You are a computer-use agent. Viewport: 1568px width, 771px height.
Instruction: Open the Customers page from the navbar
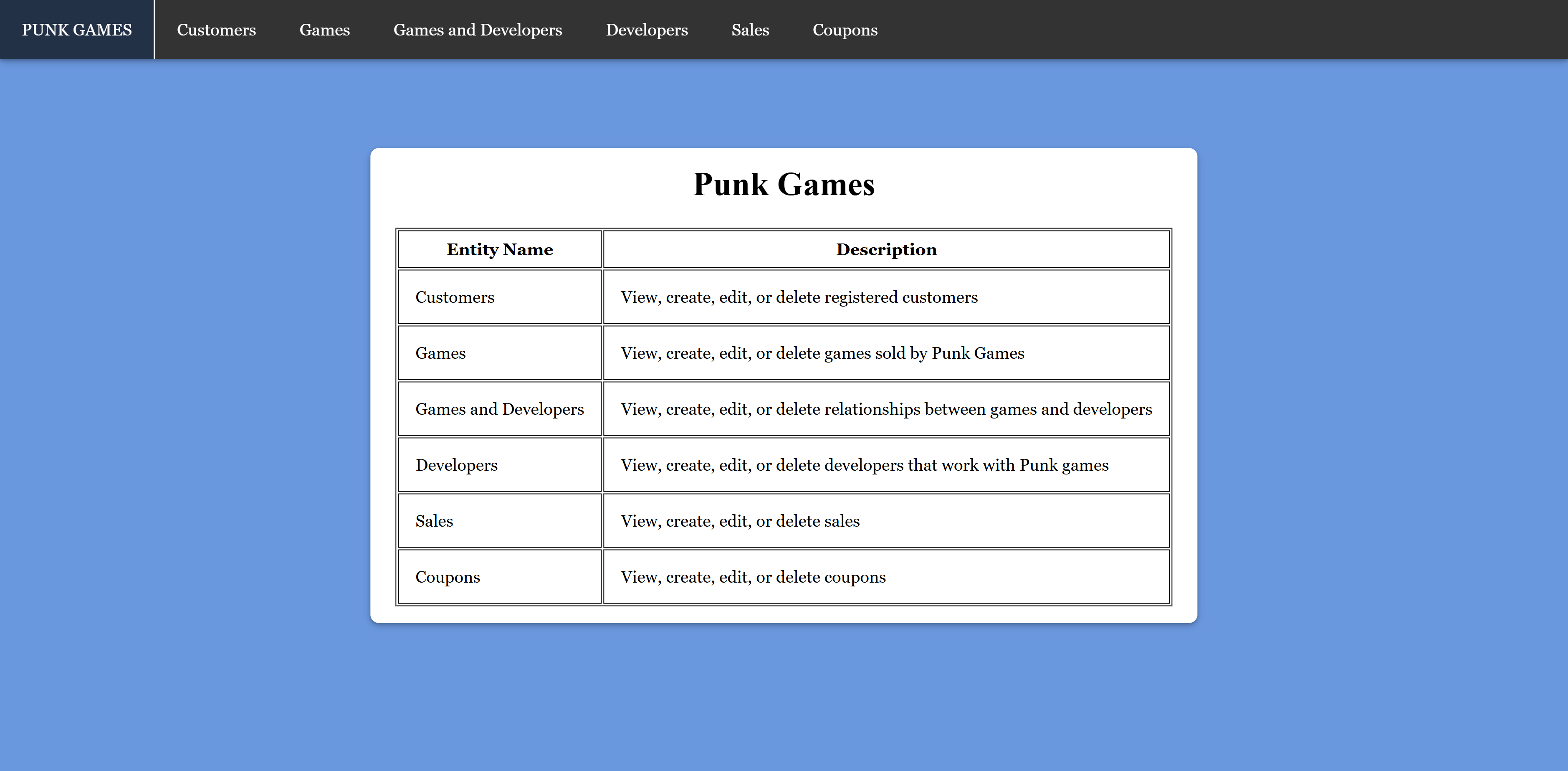click(216, 29)
